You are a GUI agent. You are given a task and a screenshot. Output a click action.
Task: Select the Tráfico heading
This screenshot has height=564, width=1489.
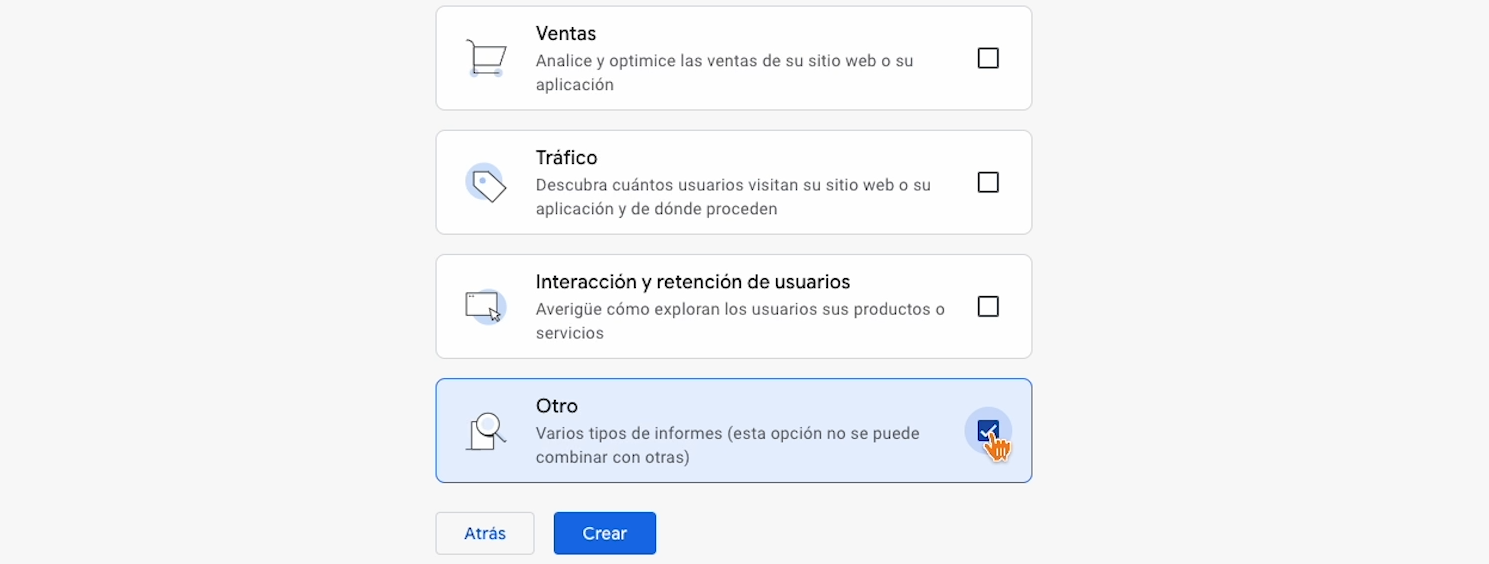pos(566,158)
